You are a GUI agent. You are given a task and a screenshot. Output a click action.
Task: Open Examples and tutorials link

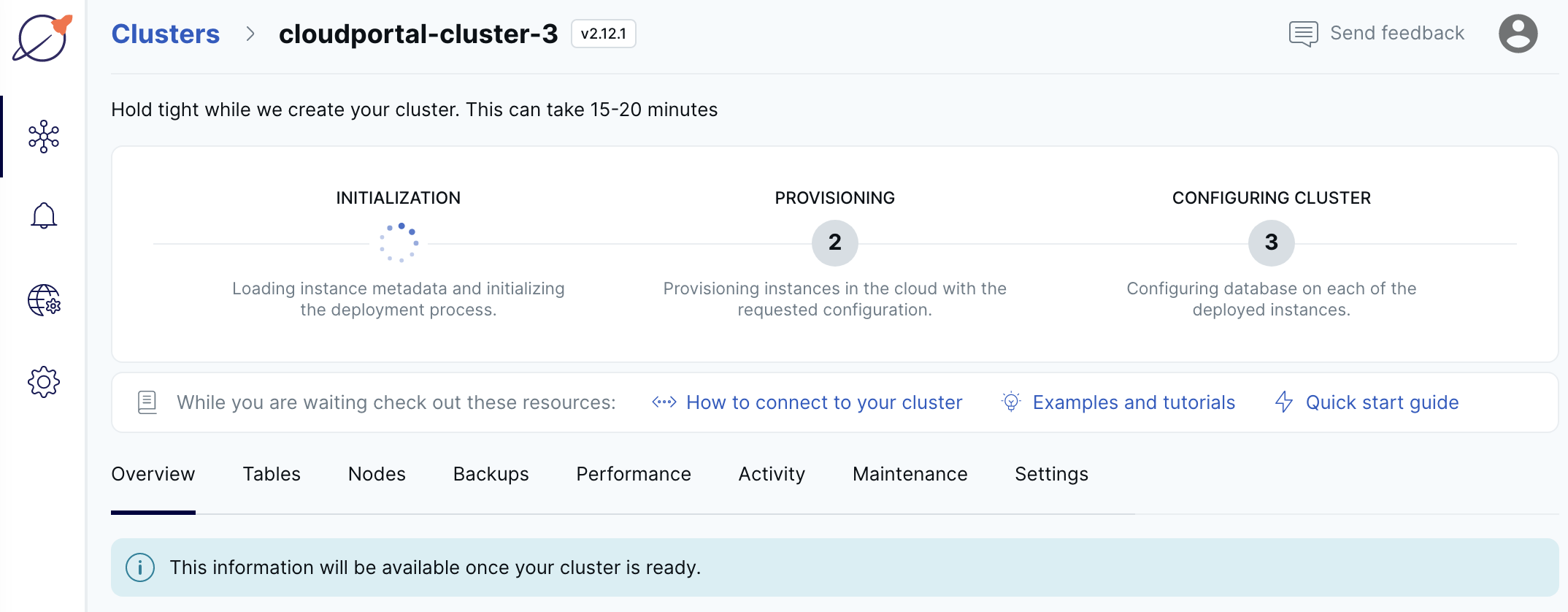[x=1134, y=402]
